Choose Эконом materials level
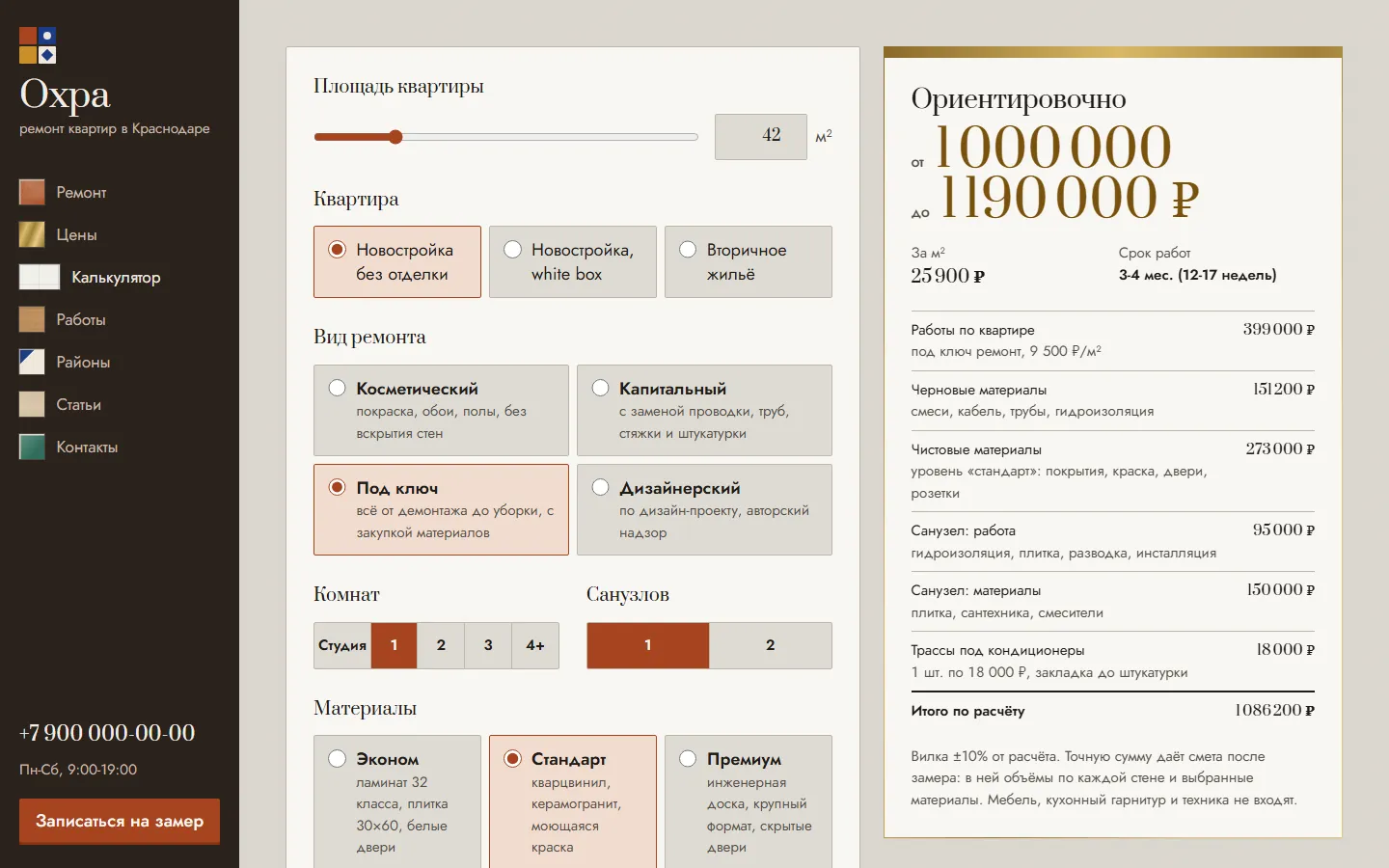The width and height of the screenshot is (1389, 868). [397, 801]
